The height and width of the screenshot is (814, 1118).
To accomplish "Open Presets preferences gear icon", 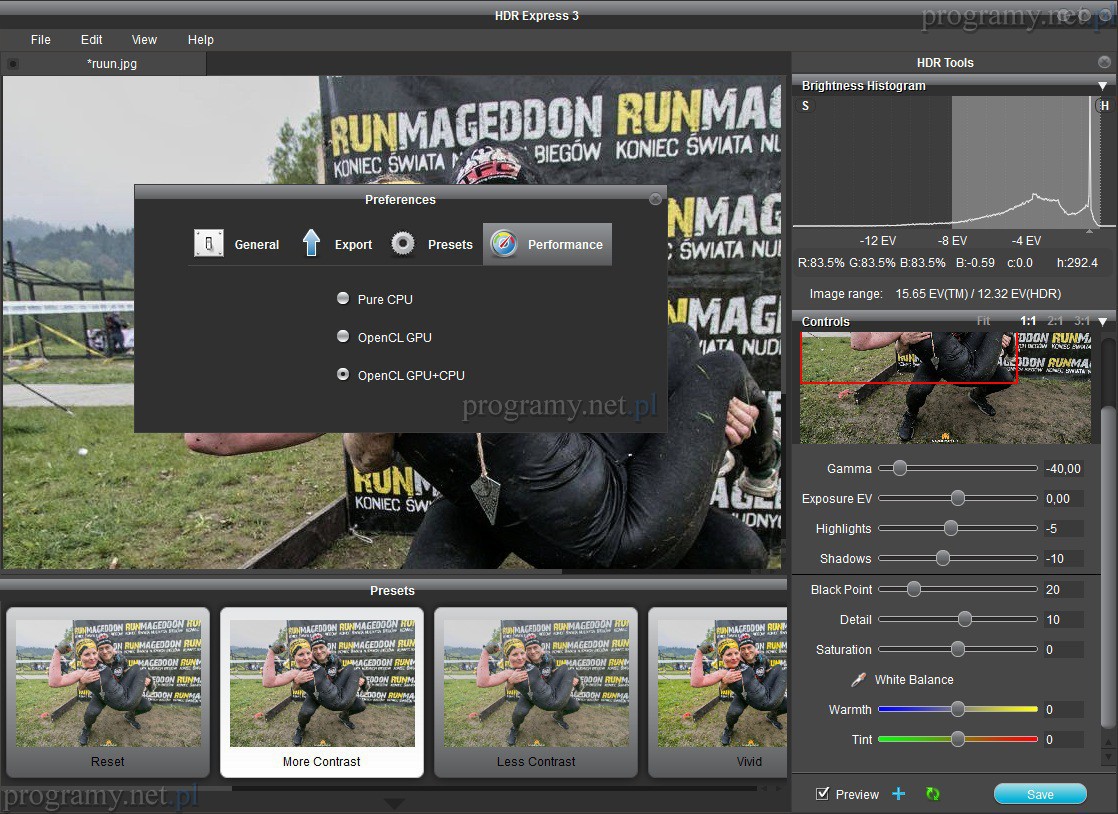I will (x=431, y=244).
